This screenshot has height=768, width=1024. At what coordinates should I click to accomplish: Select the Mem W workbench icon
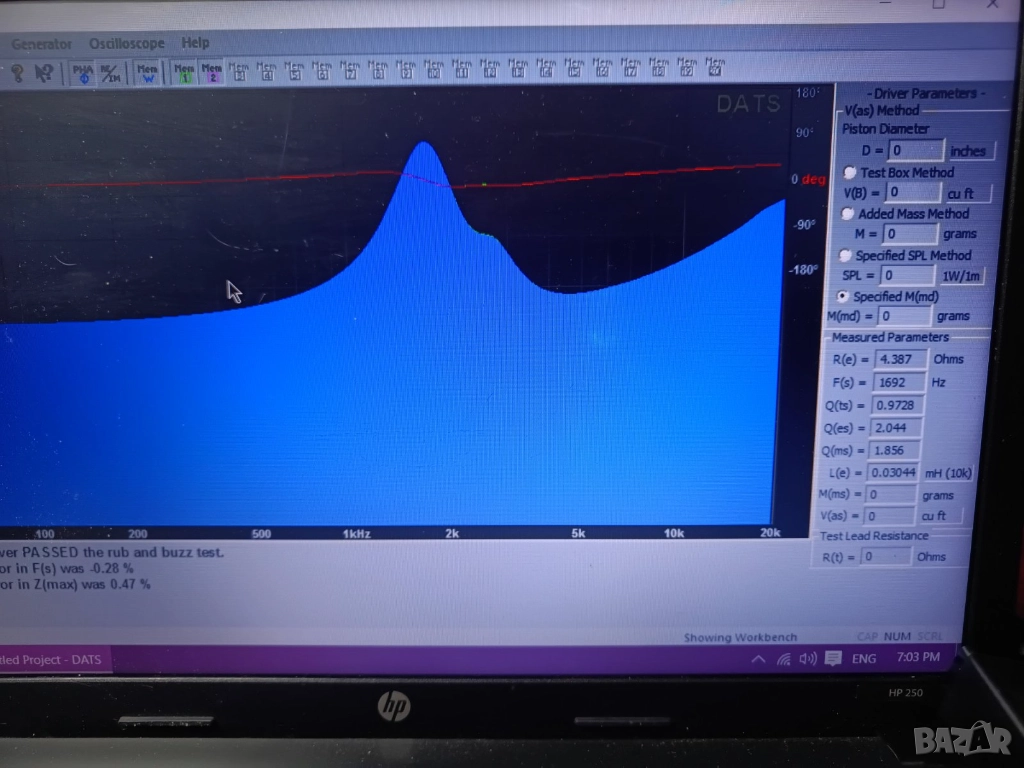point(147,73)
